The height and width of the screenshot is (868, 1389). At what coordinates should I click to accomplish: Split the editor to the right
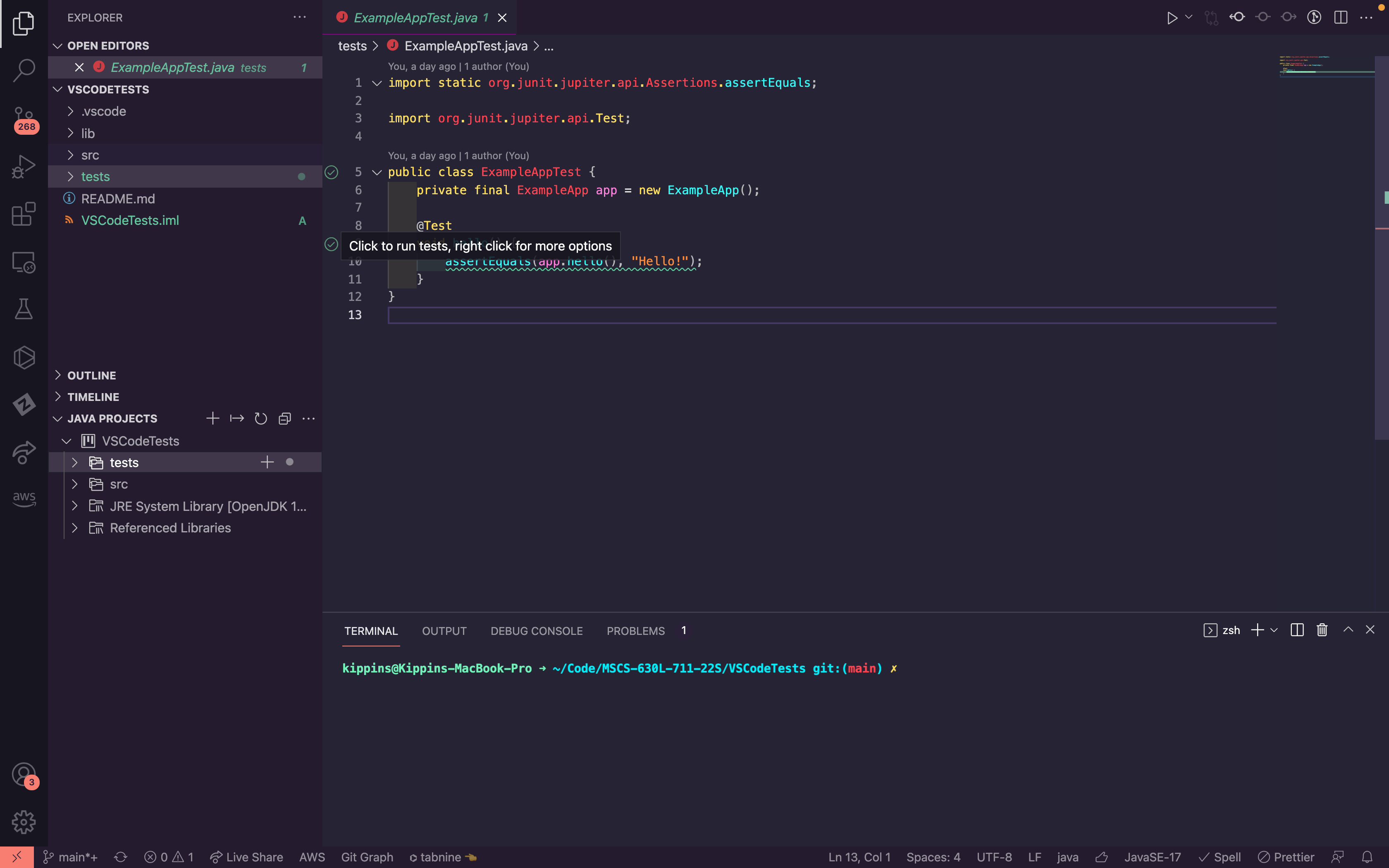[1341, 17]
